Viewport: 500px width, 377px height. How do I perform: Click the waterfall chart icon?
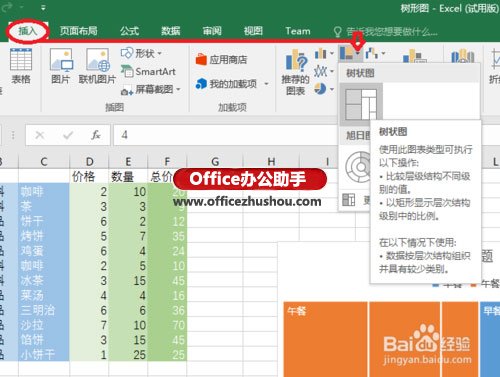372,53
